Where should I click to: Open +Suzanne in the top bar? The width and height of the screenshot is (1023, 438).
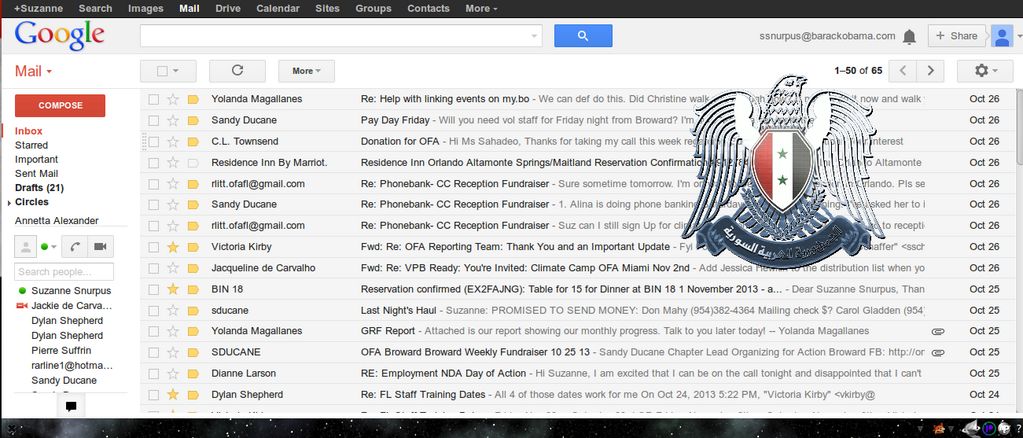point(38,8)
